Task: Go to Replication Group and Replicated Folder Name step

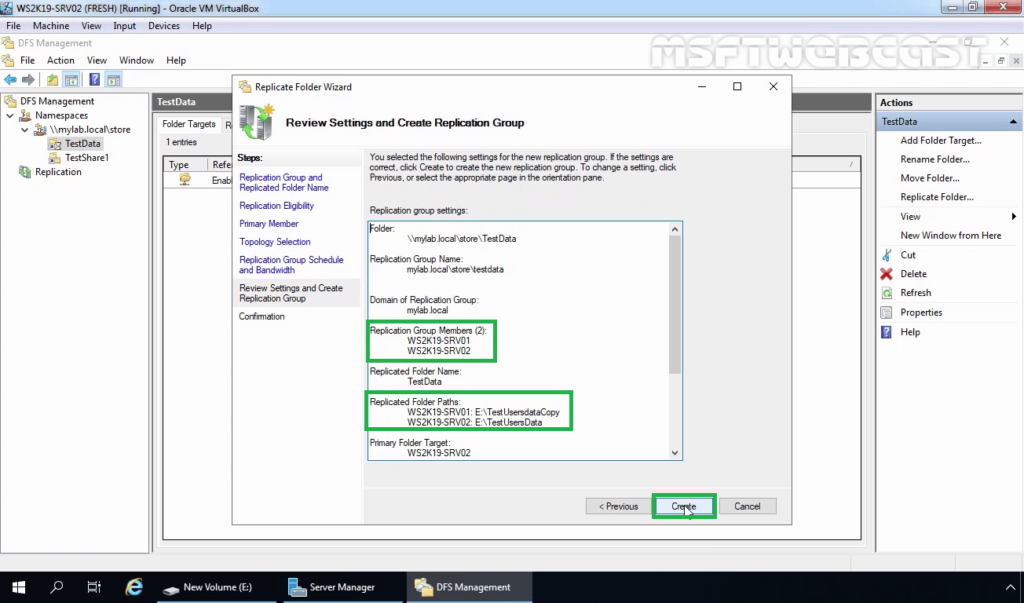Action: pos(283,182)
